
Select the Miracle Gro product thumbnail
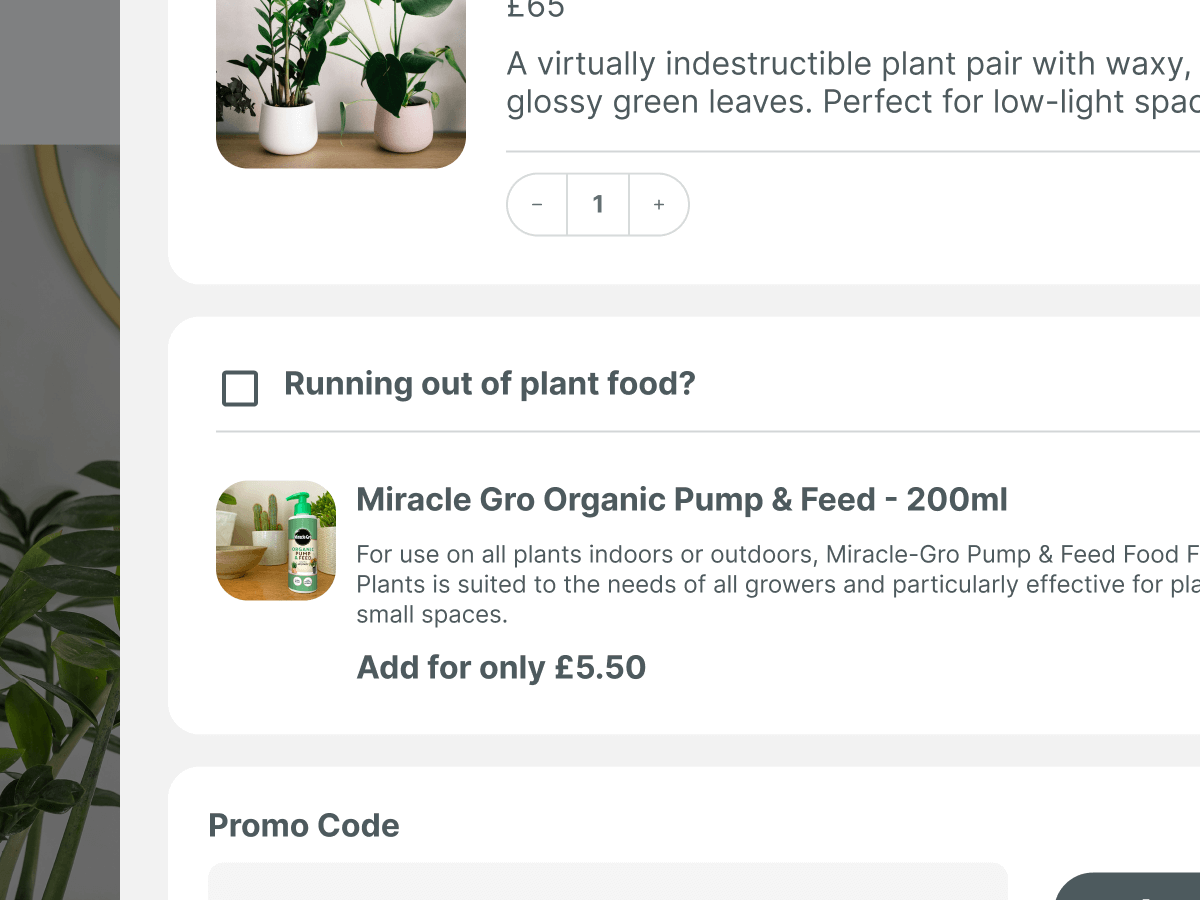[x=276, y=540]
